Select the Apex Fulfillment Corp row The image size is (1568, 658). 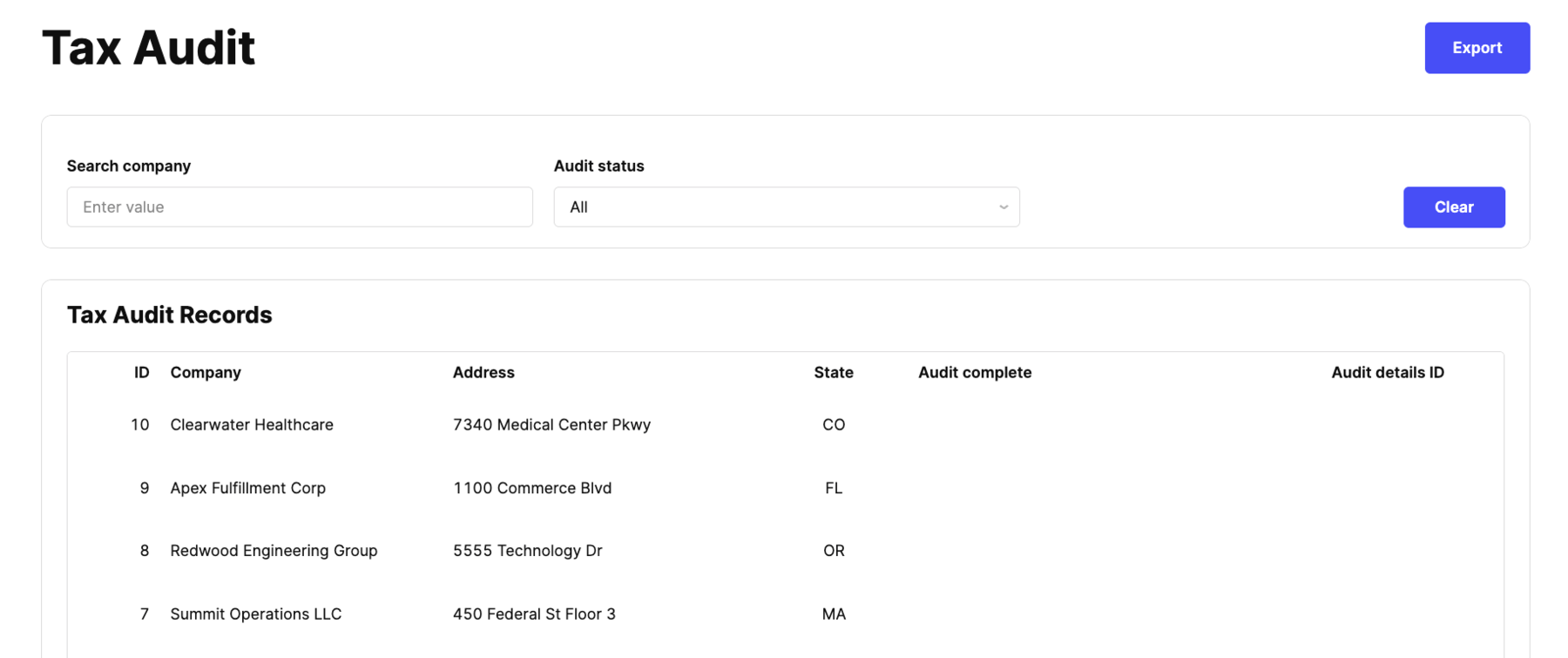coord(248,488)
